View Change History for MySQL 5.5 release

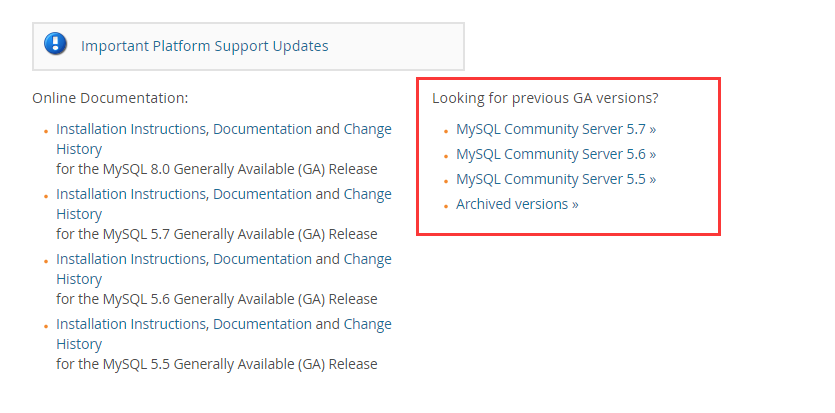tap(367, 324)
